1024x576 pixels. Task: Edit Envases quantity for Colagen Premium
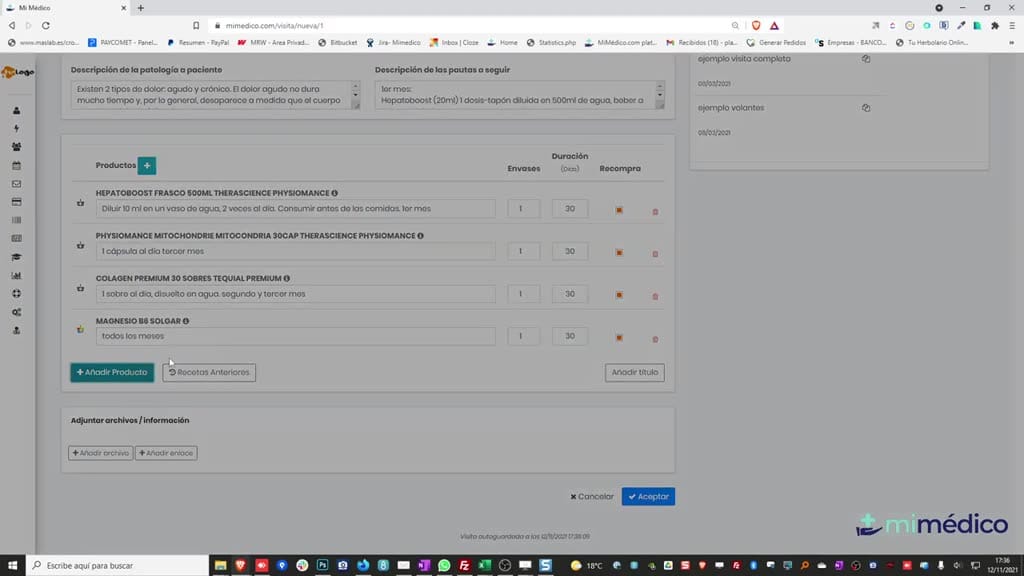(x=524, y=294)
